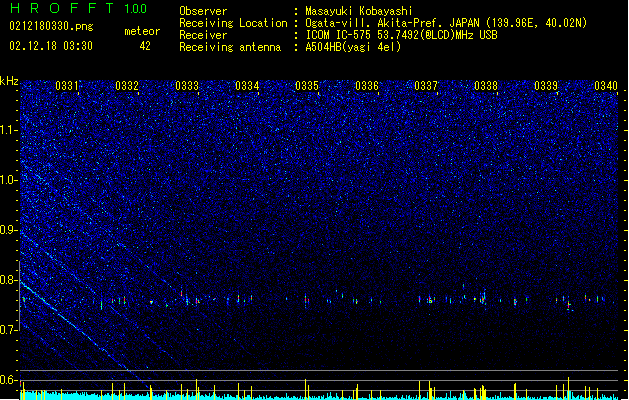The width and height of the screenshot is (629, 400).
Task: Click the HROFFT 1.0.0 title text
Action: (x=78, y=8)
